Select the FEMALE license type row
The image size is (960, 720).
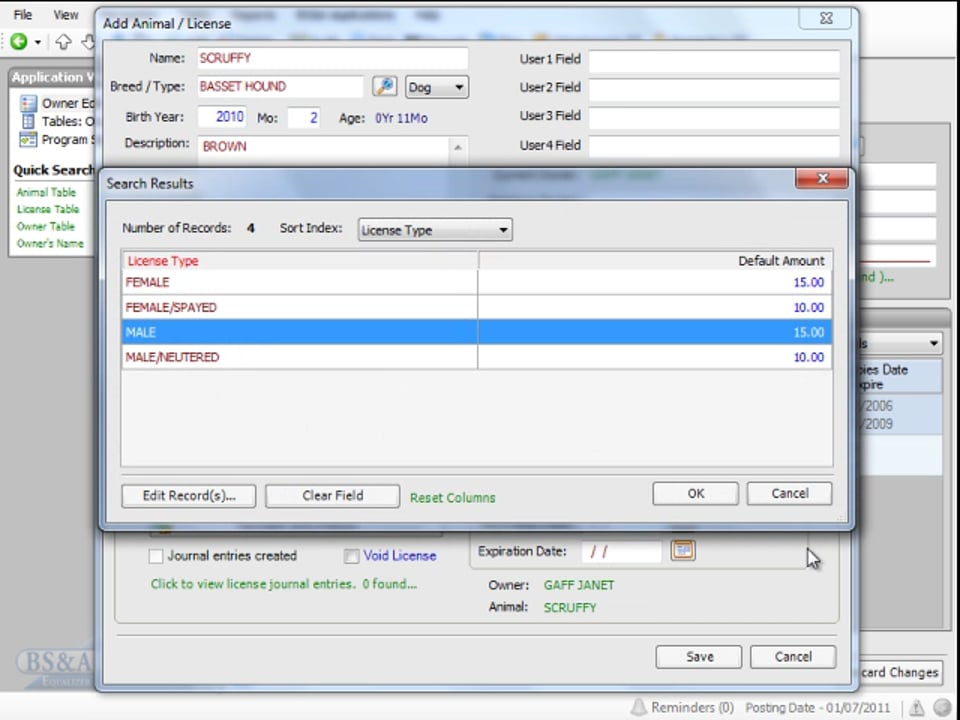click(476, 282)
